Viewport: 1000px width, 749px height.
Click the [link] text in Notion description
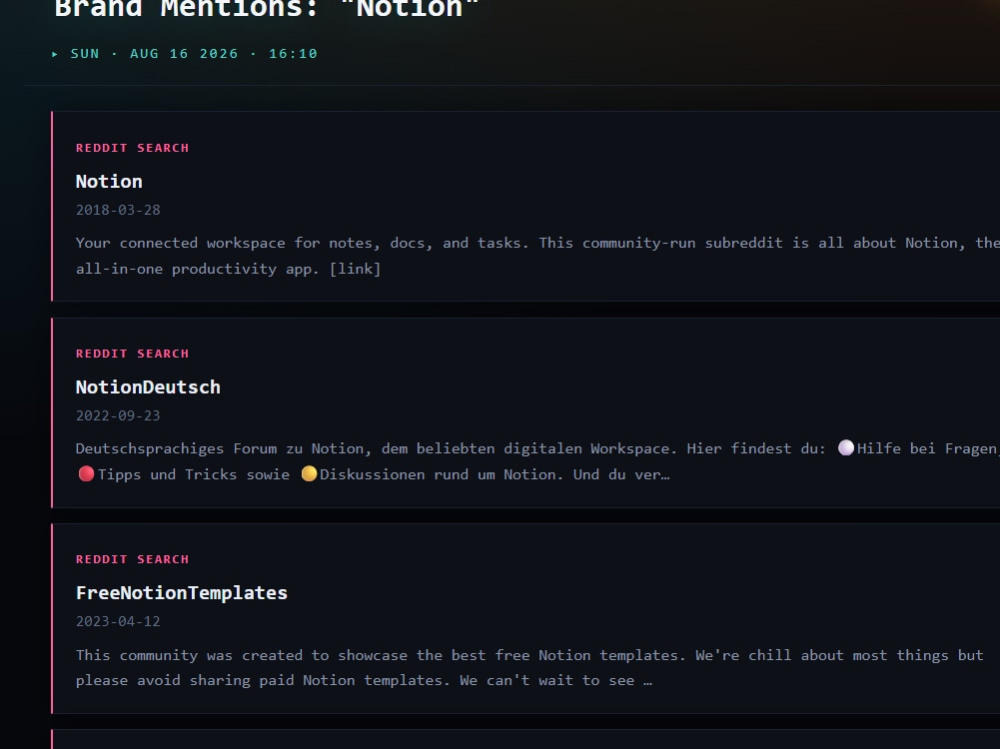(x=355, y=269)
